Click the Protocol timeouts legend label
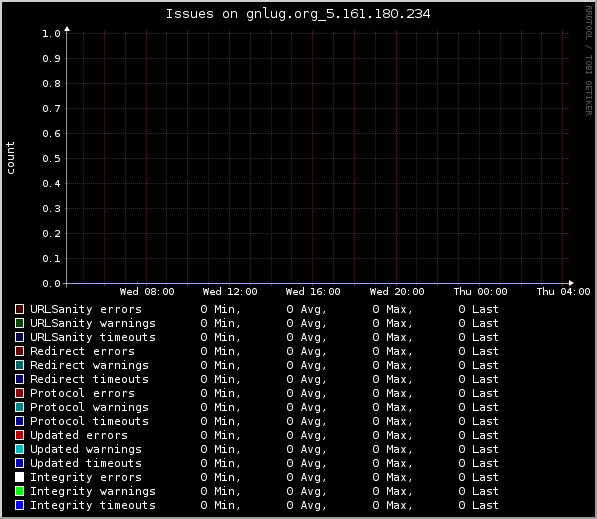Image resolution: width=597 pixels, height=519 pixels. 89,421
